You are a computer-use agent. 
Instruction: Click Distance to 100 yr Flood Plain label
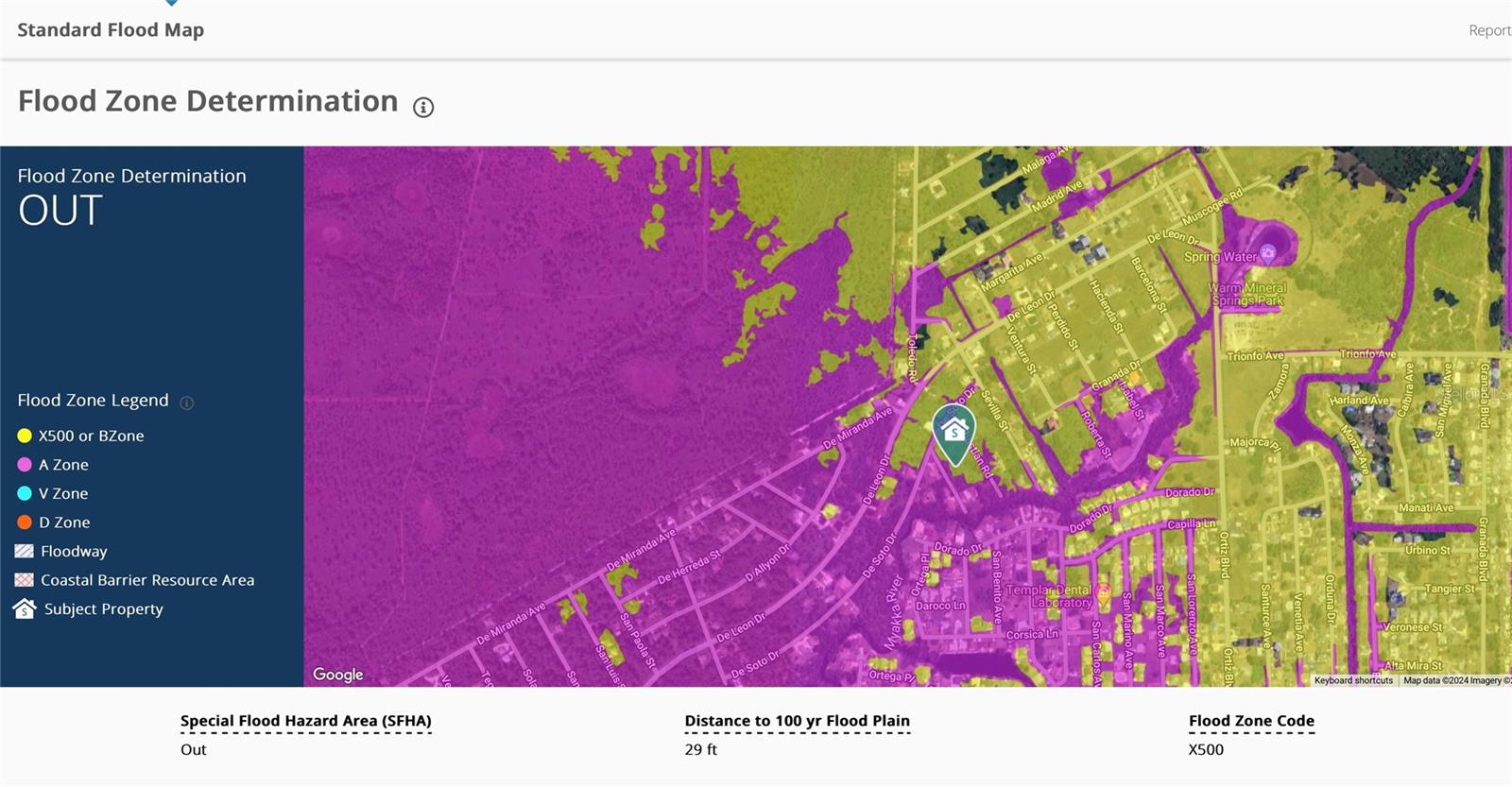click(797, 721)
